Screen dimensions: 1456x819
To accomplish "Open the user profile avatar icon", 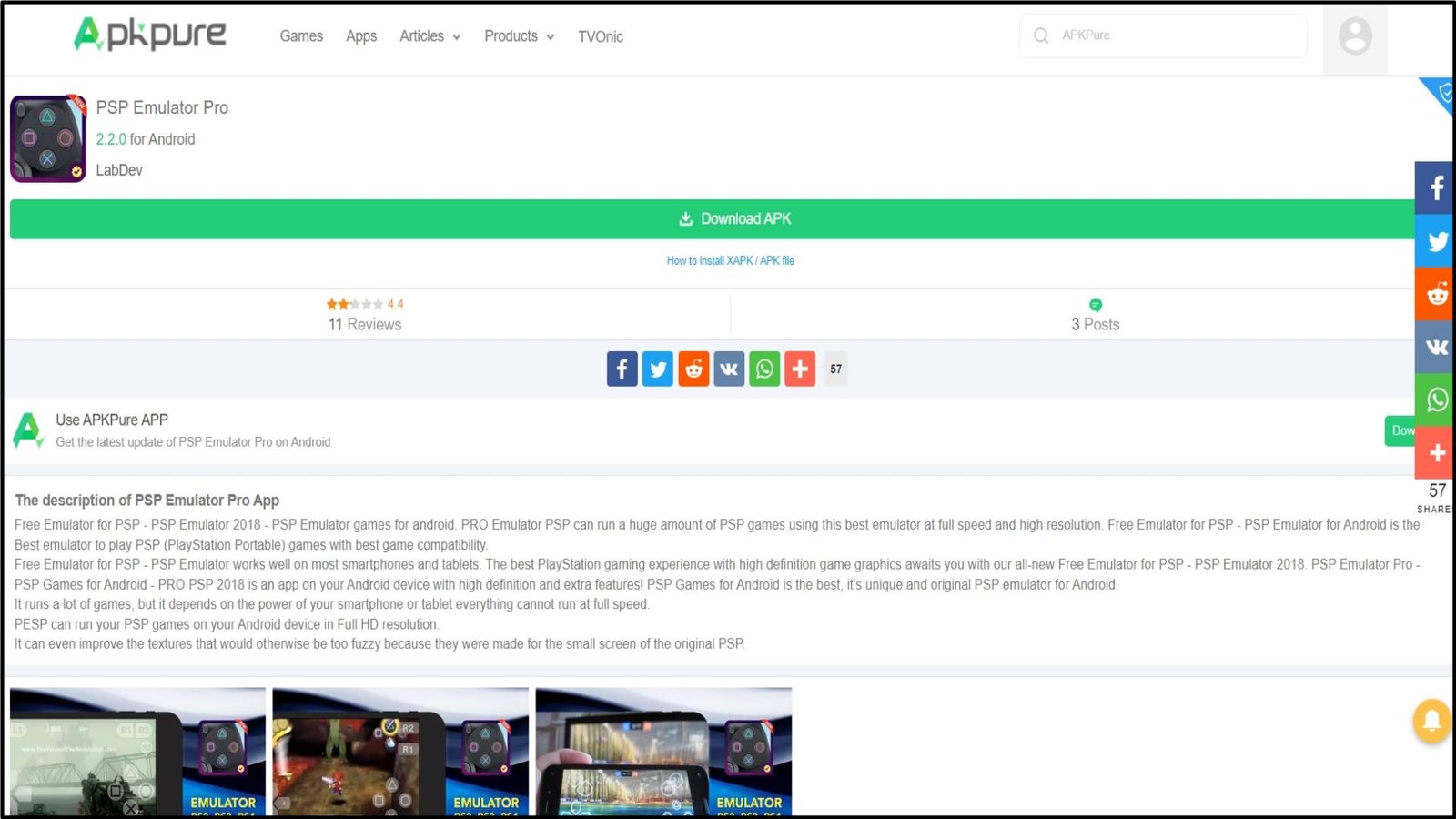I will coord(1354,36).
